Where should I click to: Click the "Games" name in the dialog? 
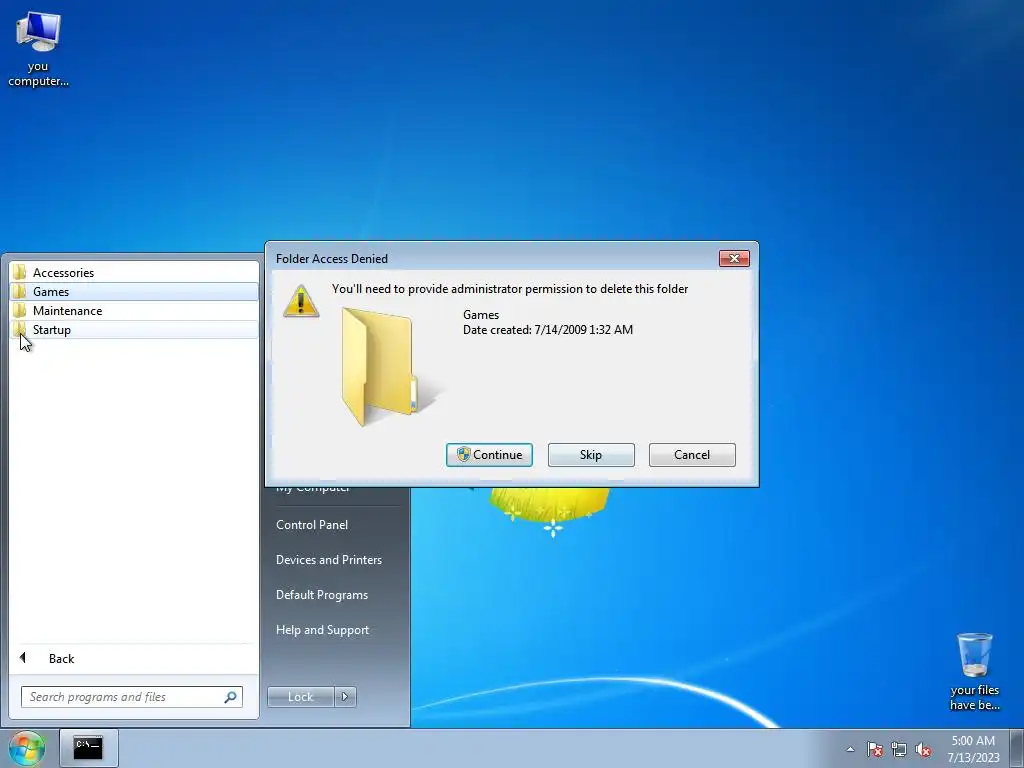[481, 315]
